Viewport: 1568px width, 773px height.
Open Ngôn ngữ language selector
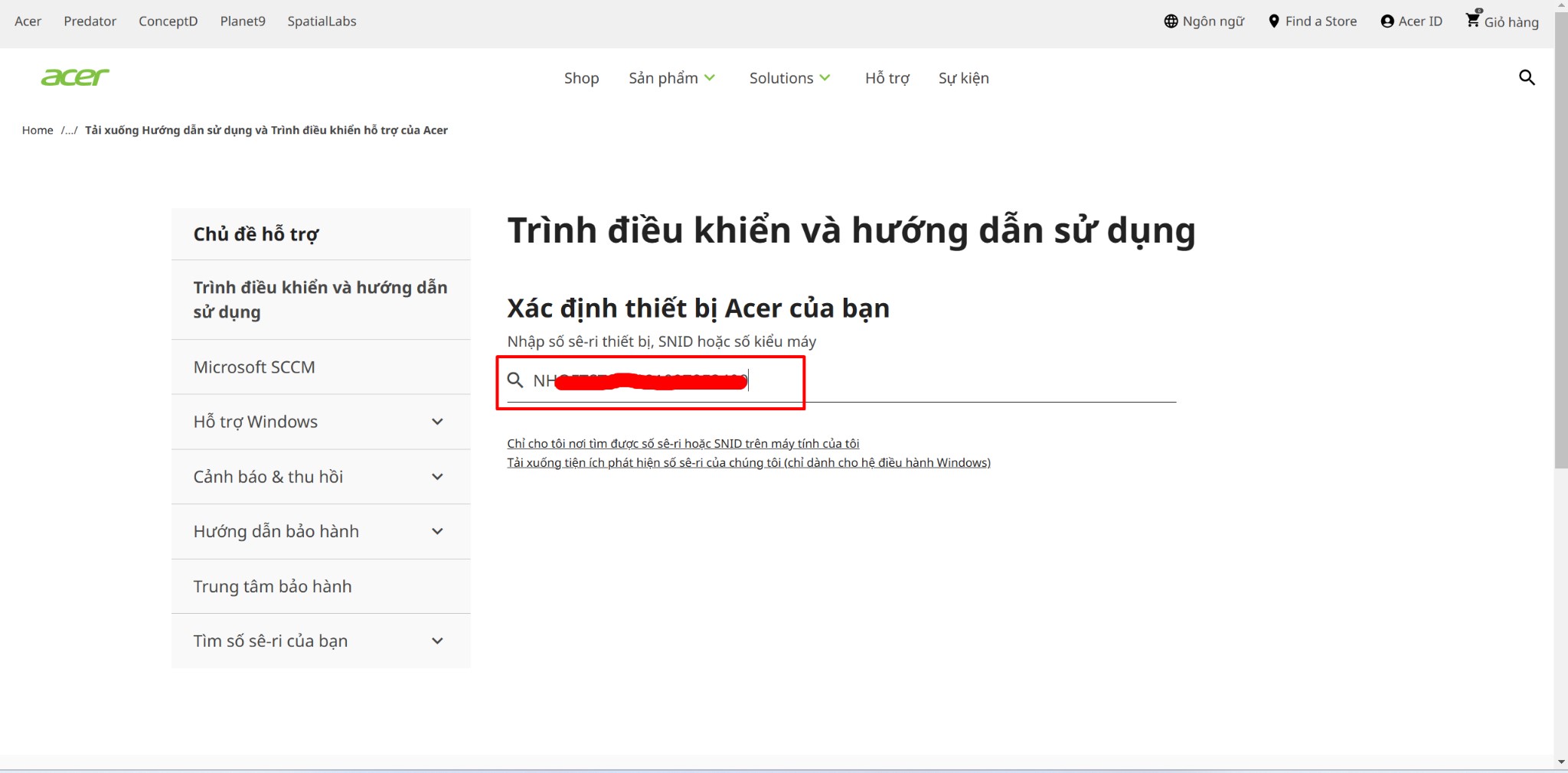[x=1204, y=21]
